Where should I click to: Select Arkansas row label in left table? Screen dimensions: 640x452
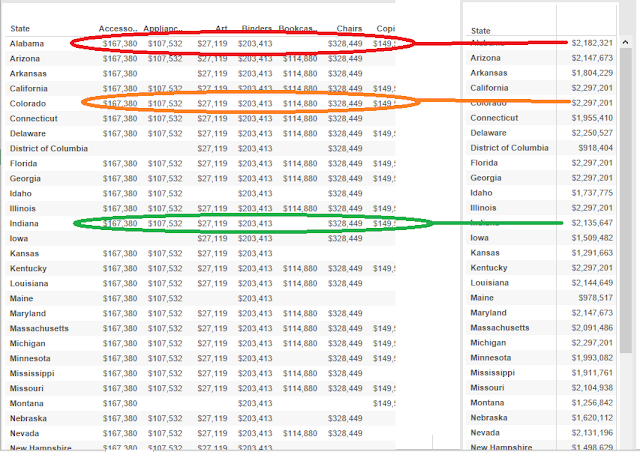pyautogui.click(x=28, y=73)
